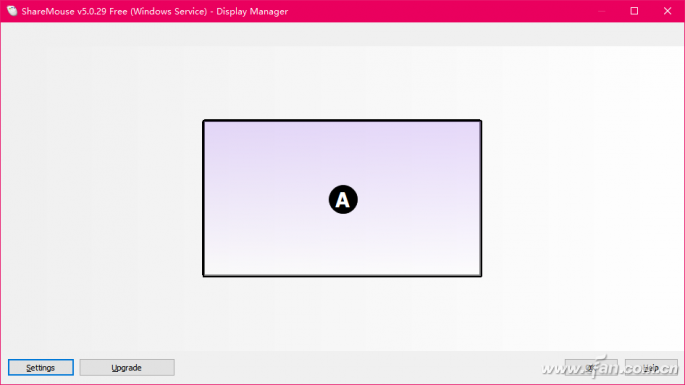Click empty layout area left of monitor A
The width and height of the screenshot is (685, 385).
point(102,198)
